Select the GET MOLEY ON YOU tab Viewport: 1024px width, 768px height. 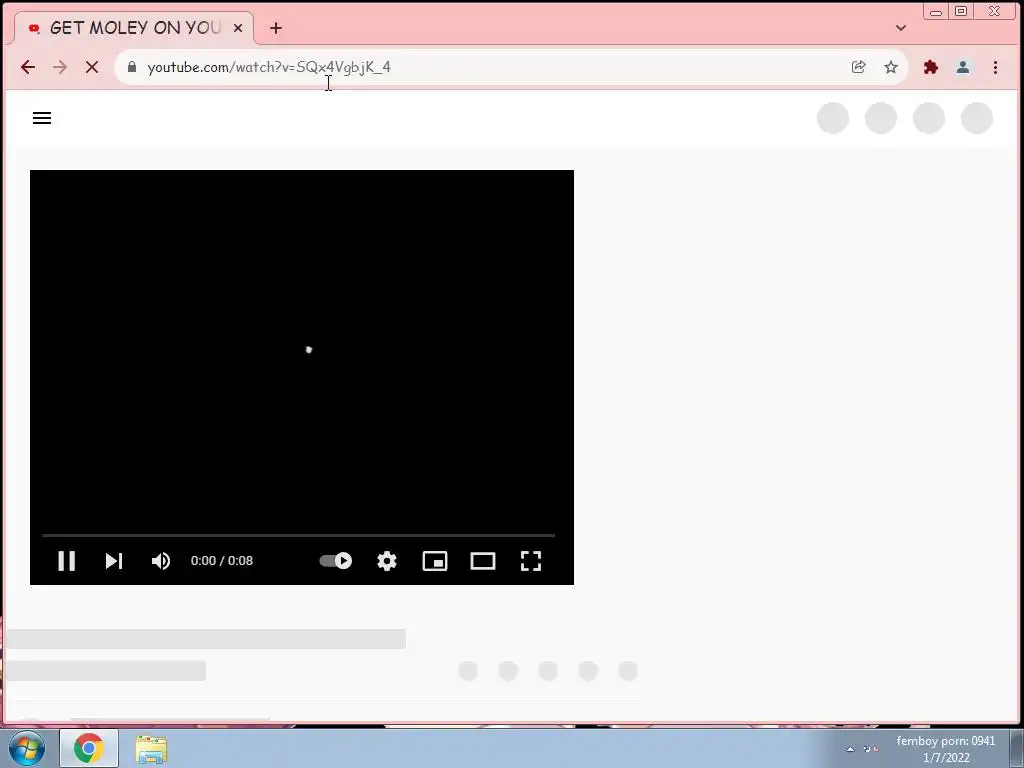(134, 27)
